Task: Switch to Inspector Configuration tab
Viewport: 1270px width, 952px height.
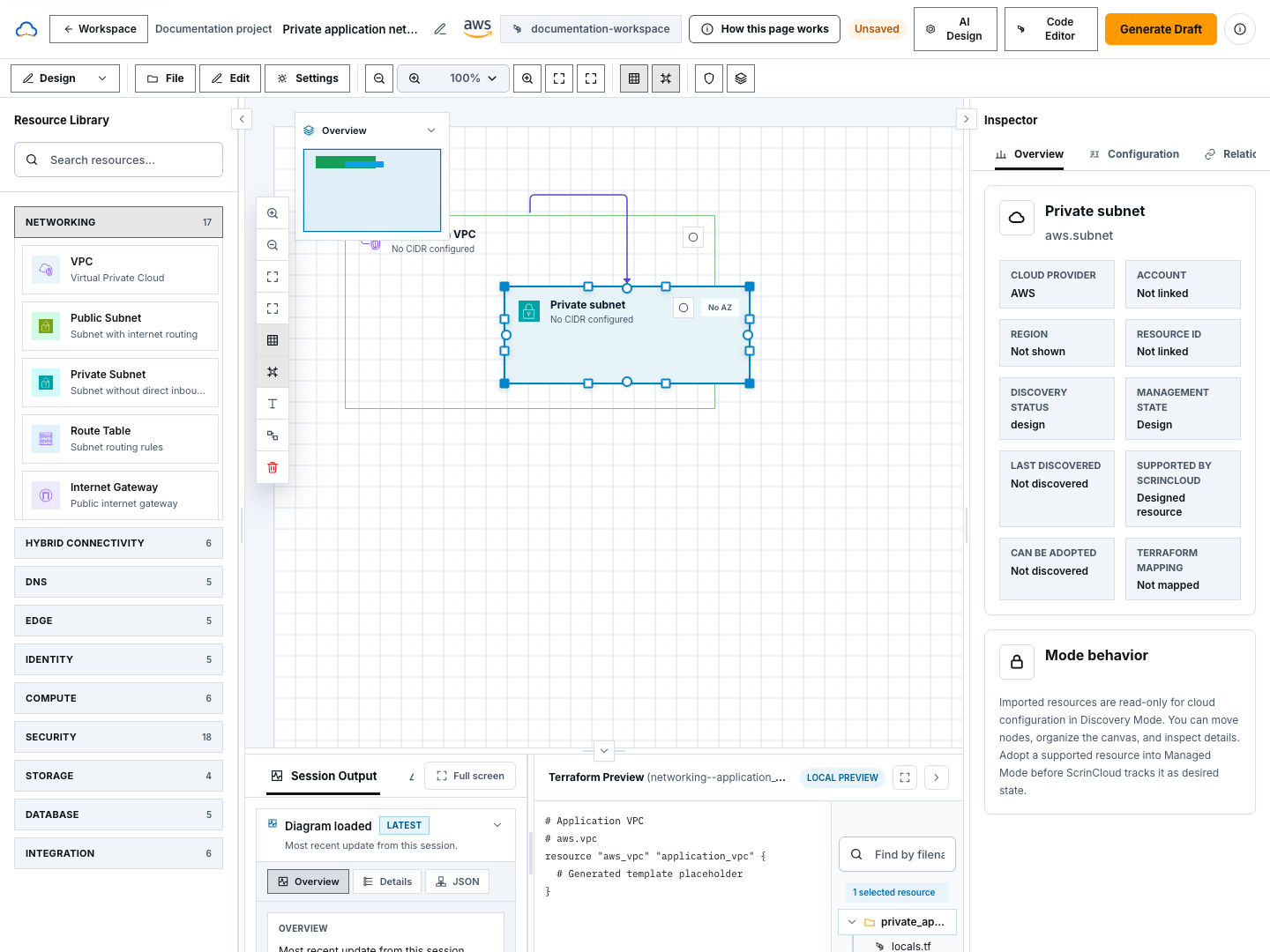Action: coord(1134,154)
